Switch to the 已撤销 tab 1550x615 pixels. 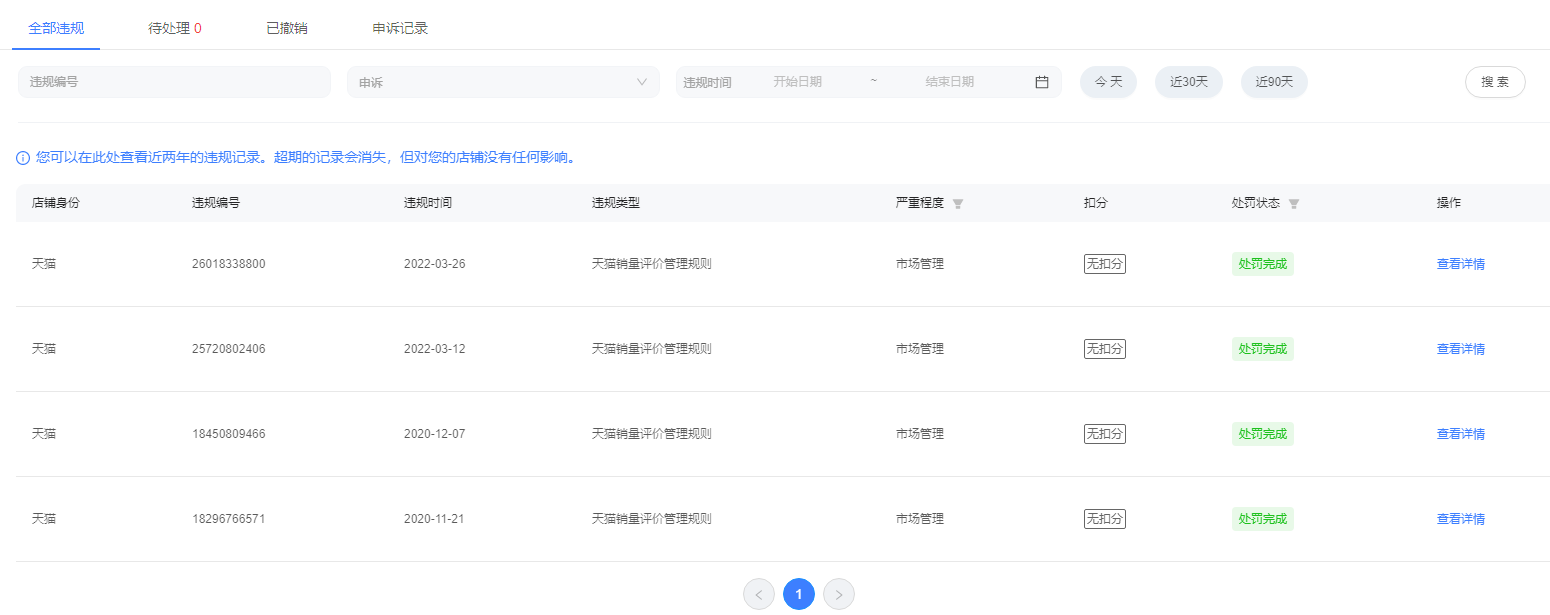point(286,28)
